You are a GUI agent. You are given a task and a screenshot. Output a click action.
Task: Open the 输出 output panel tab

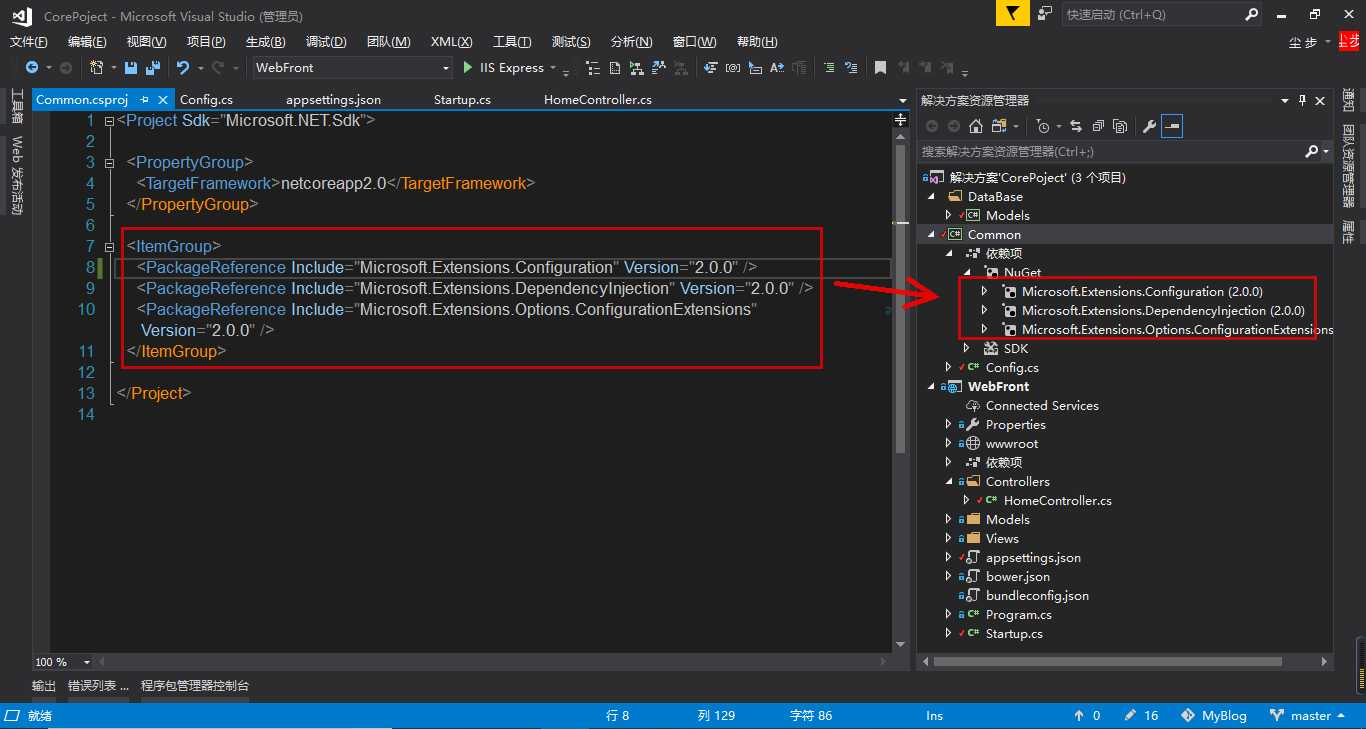pos(44,686)
